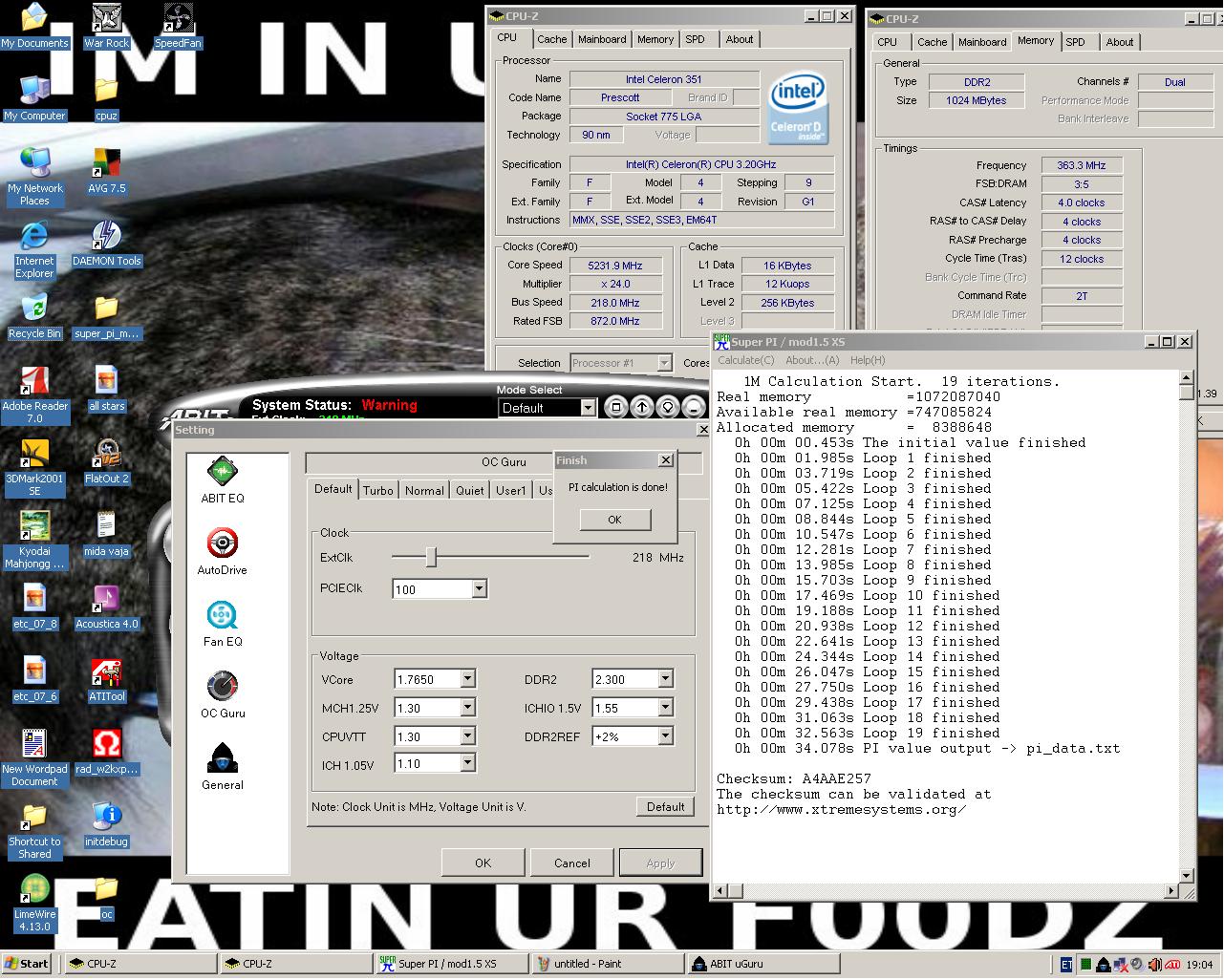Open My Network Places icon
Screen dimensions: 1224x980
[x=34, y=178]
